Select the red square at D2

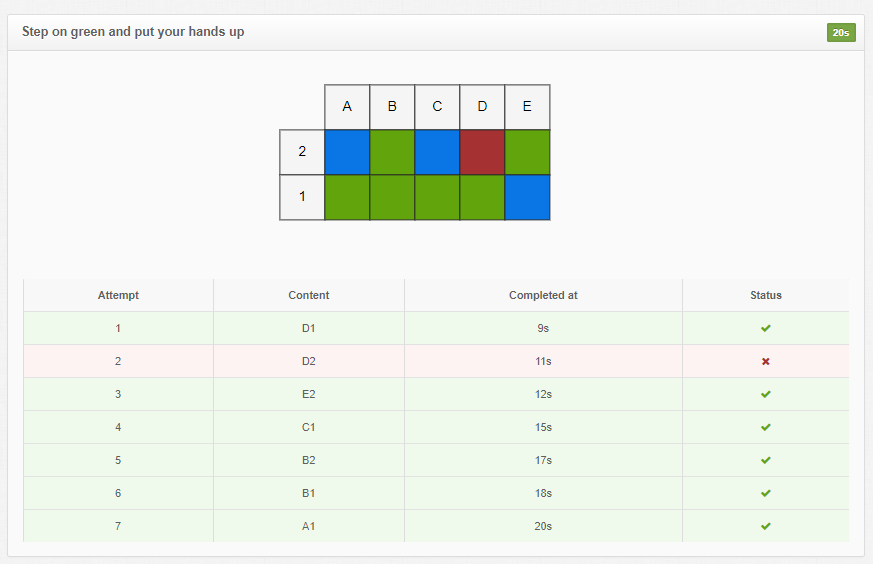pyautogui.click(x=482, y=152)
